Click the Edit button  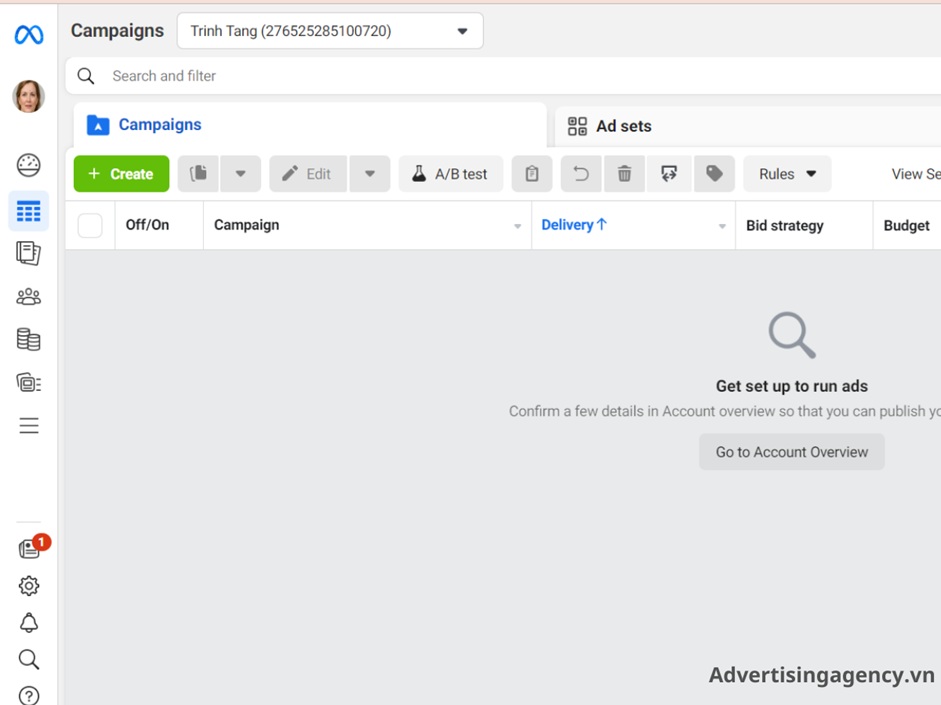point(308,174)
